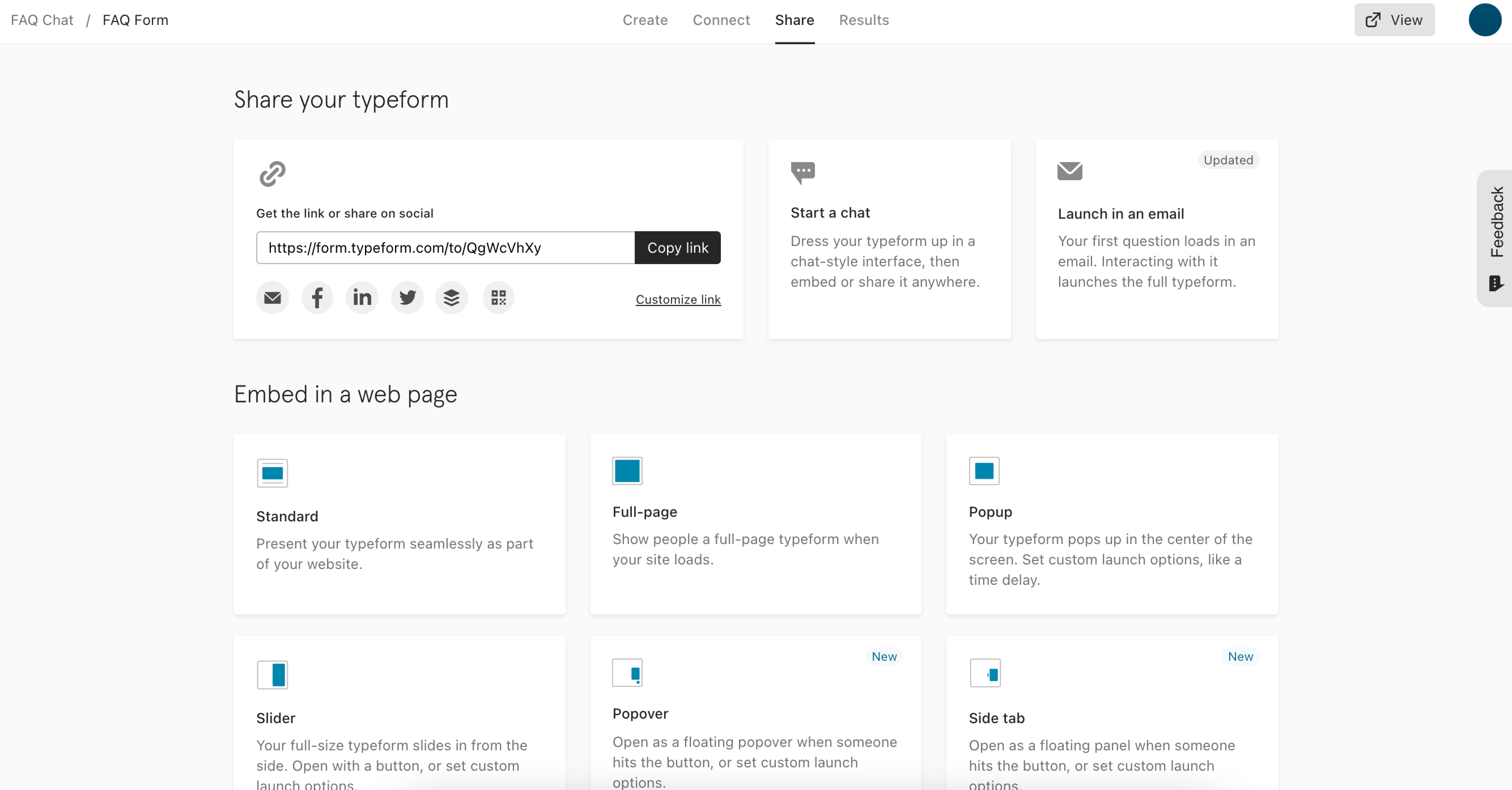Switch to the Create tab
This screenshot has width=1512, height=790.
tap(645, 20)
